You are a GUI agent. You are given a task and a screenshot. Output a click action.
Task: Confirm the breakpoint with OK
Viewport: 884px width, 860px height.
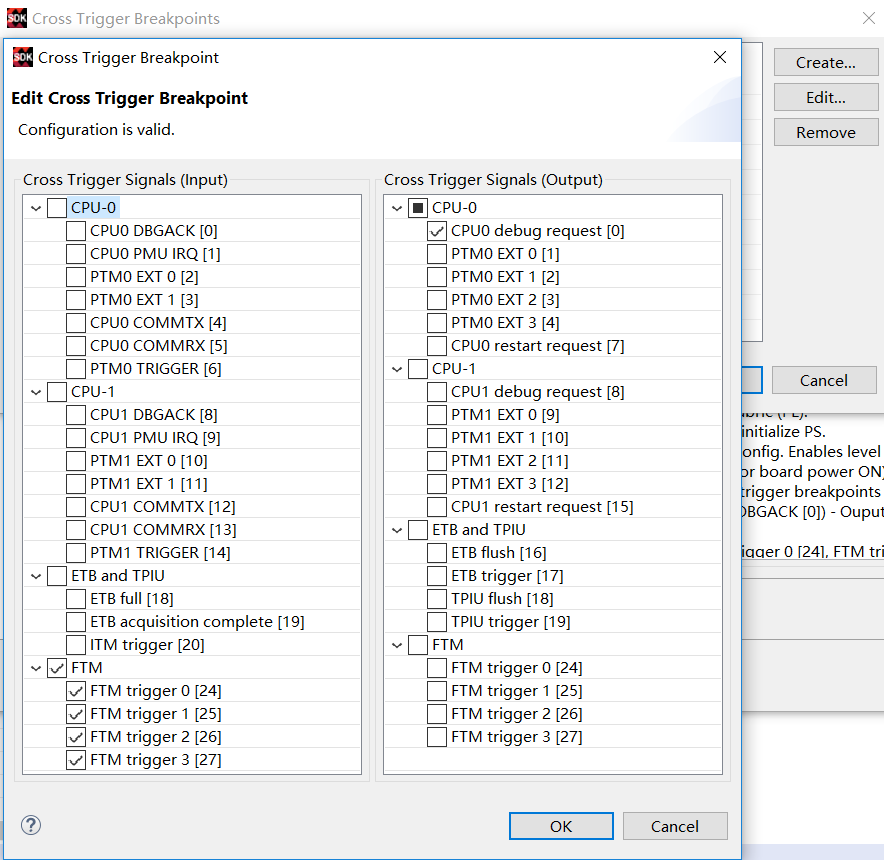coord(561,826)
